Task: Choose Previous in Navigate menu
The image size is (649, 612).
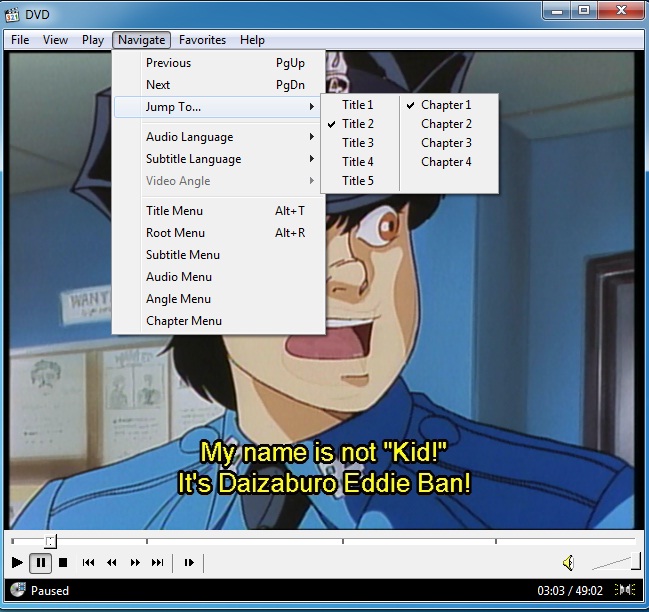Action: pyautogui.click(x=218, y=63)
